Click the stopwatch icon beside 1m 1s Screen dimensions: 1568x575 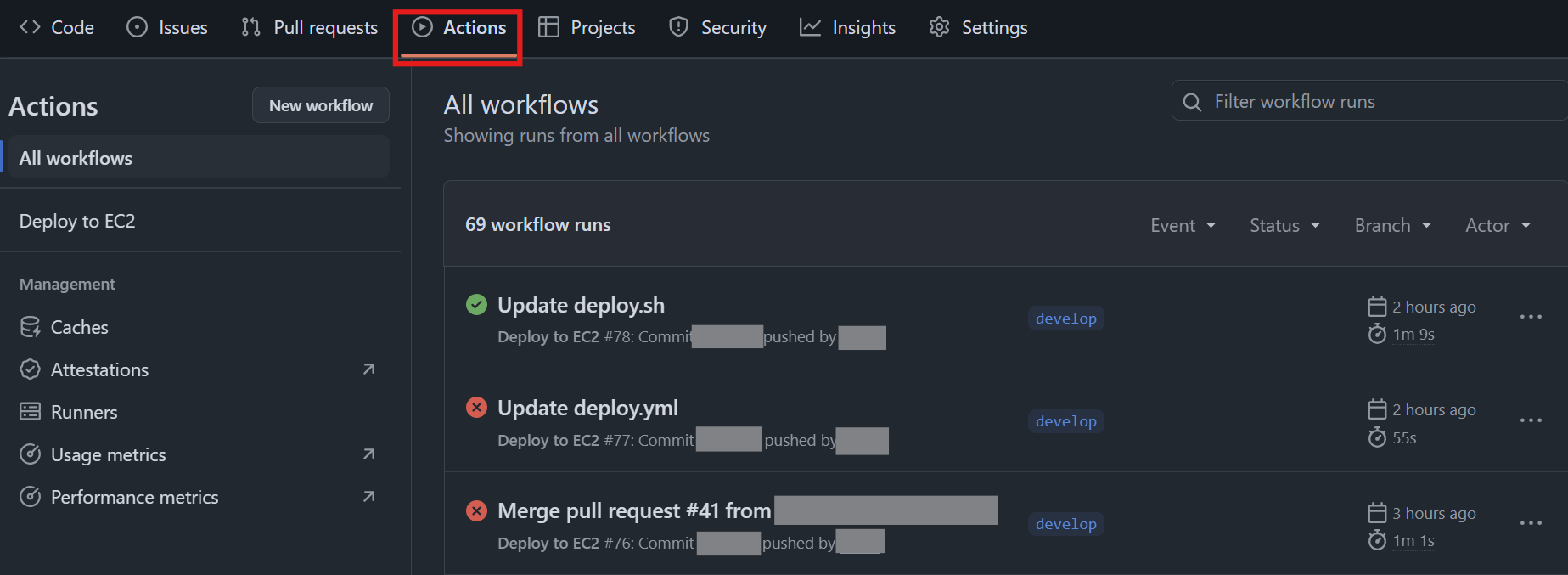[x=1377, y=540]
